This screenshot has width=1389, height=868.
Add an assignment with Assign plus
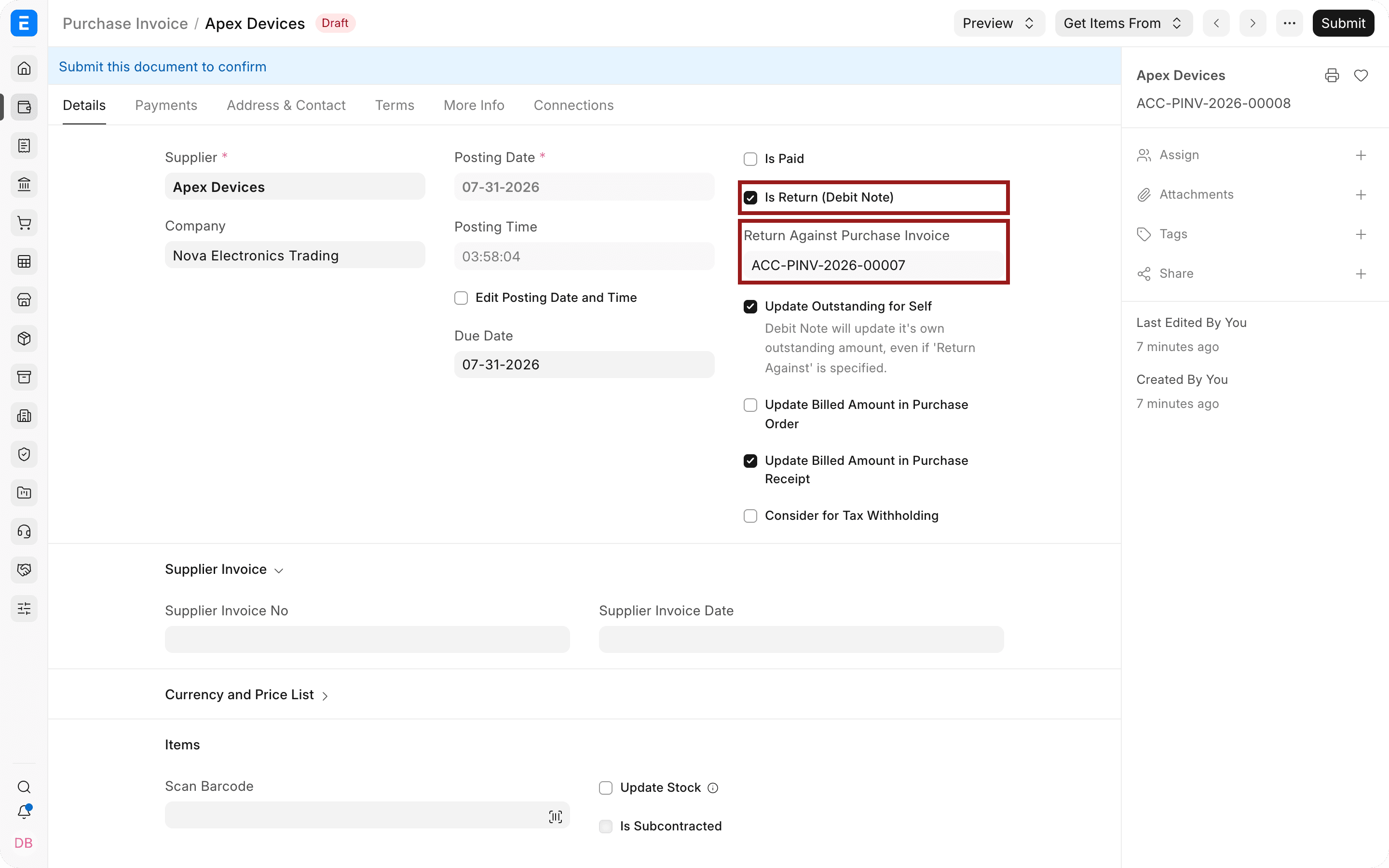point(1361,155)
